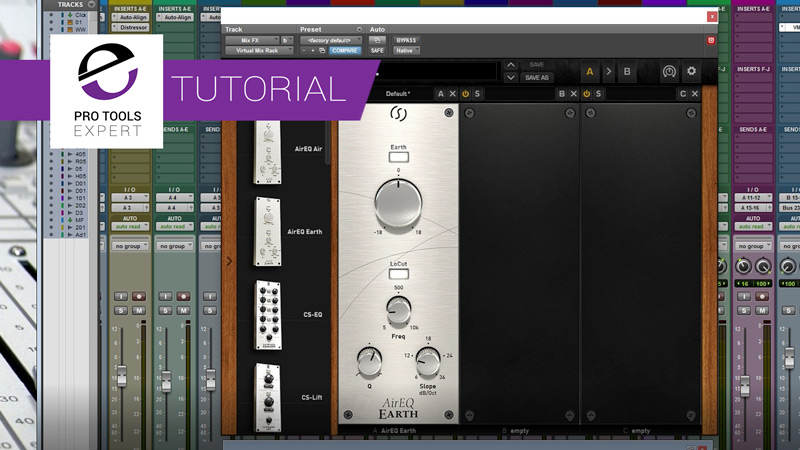Screen dimensions: 800x450
Task: Click the slot B letter label
Action: click(x=561, y=94)
